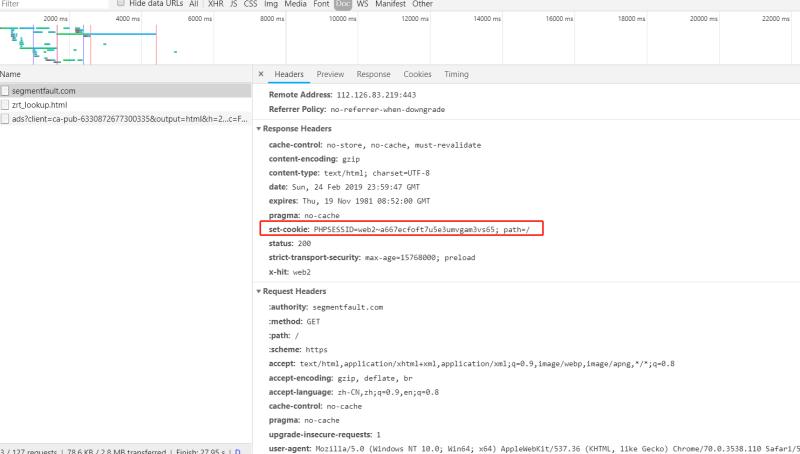
Task: Filter requests by Media
Action: [295, 4]
